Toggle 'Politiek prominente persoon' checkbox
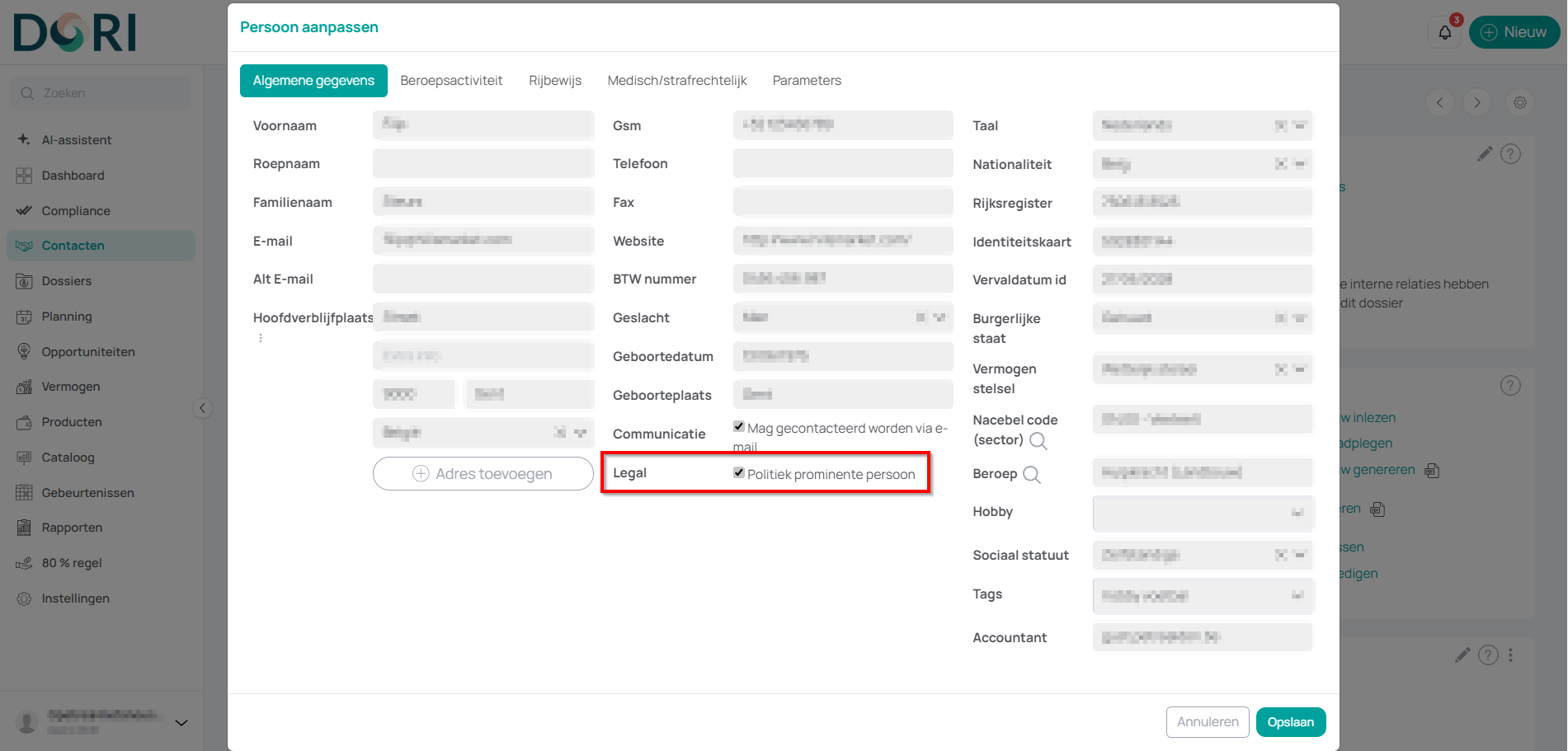The width and height of the screenshot is (1568, 751). 739,472
